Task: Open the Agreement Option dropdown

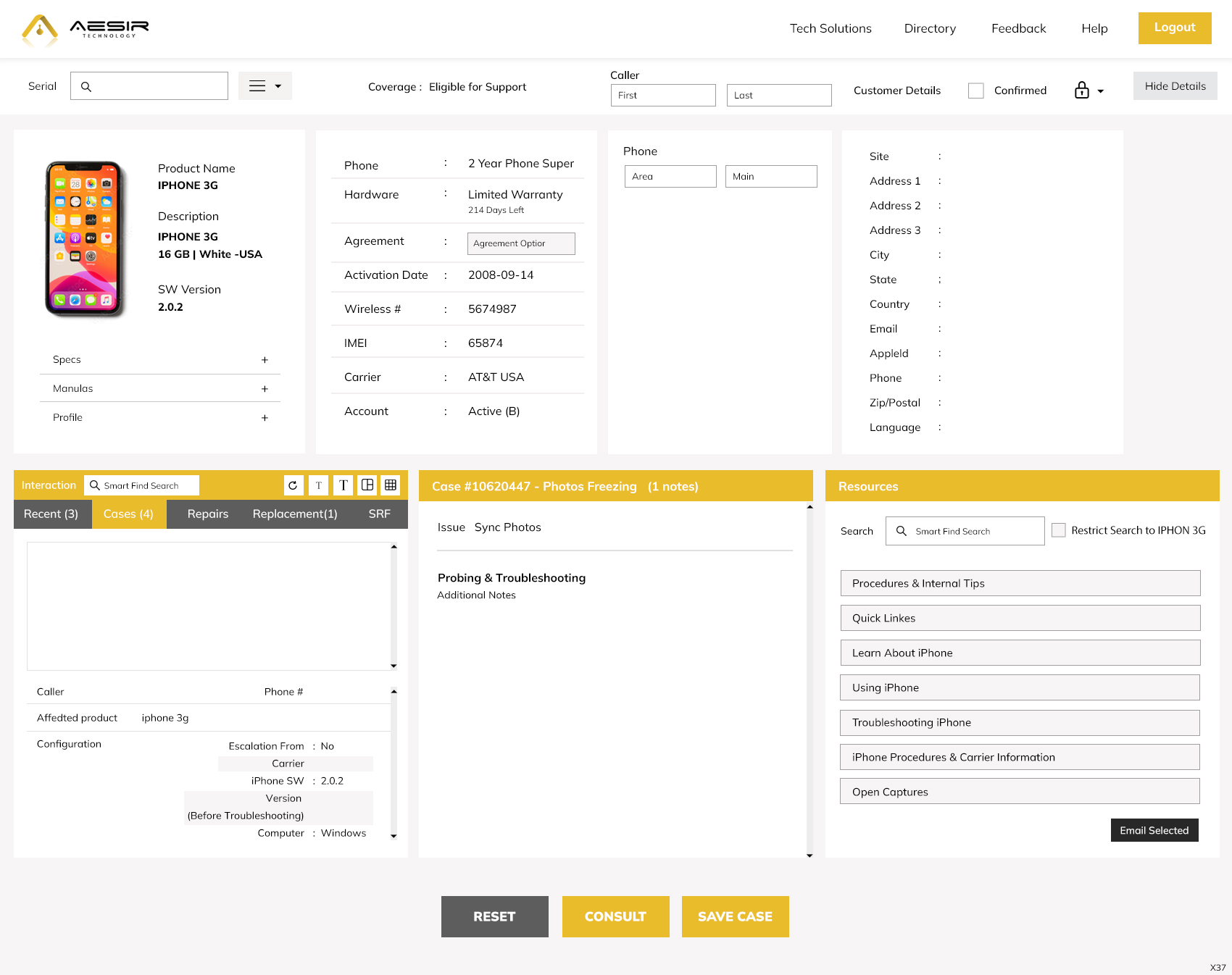Action: (x=521, y=243)
